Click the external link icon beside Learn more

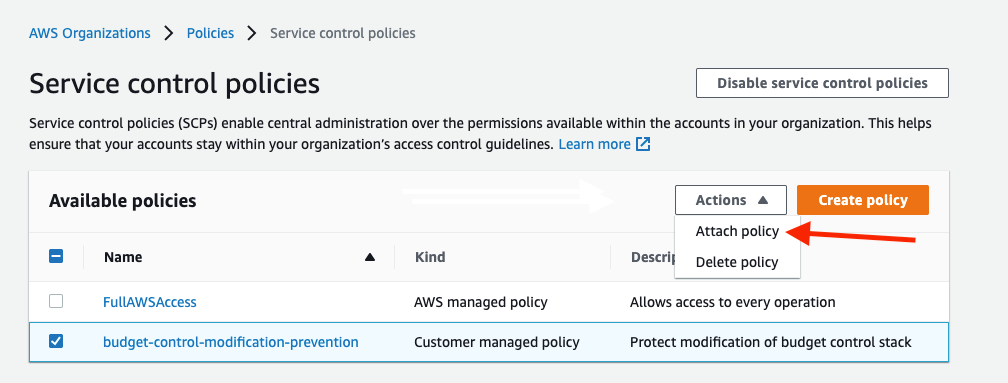(x=643, y=145)
